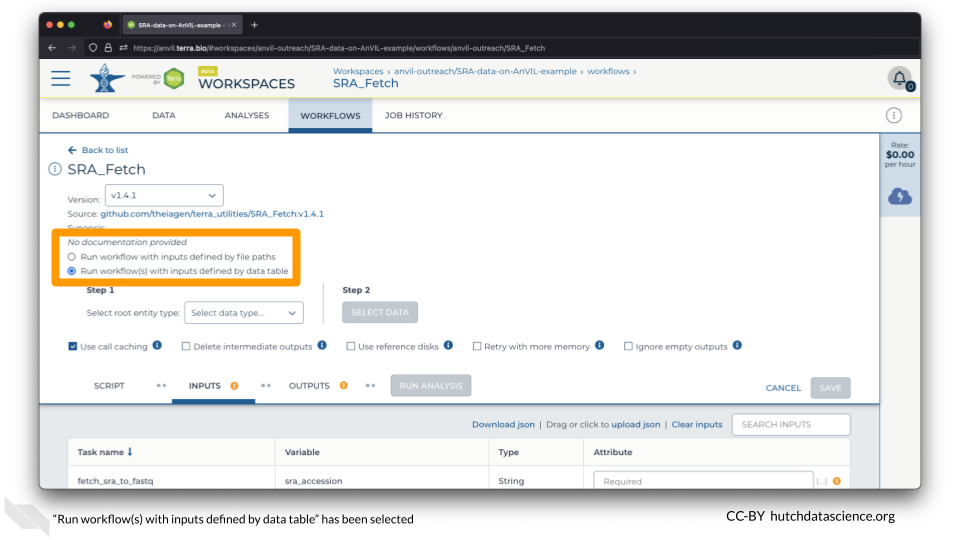The width and height of the screenshot is (960, 540).
Task: Show info about retry with more memory
Action: click(599, 345)
